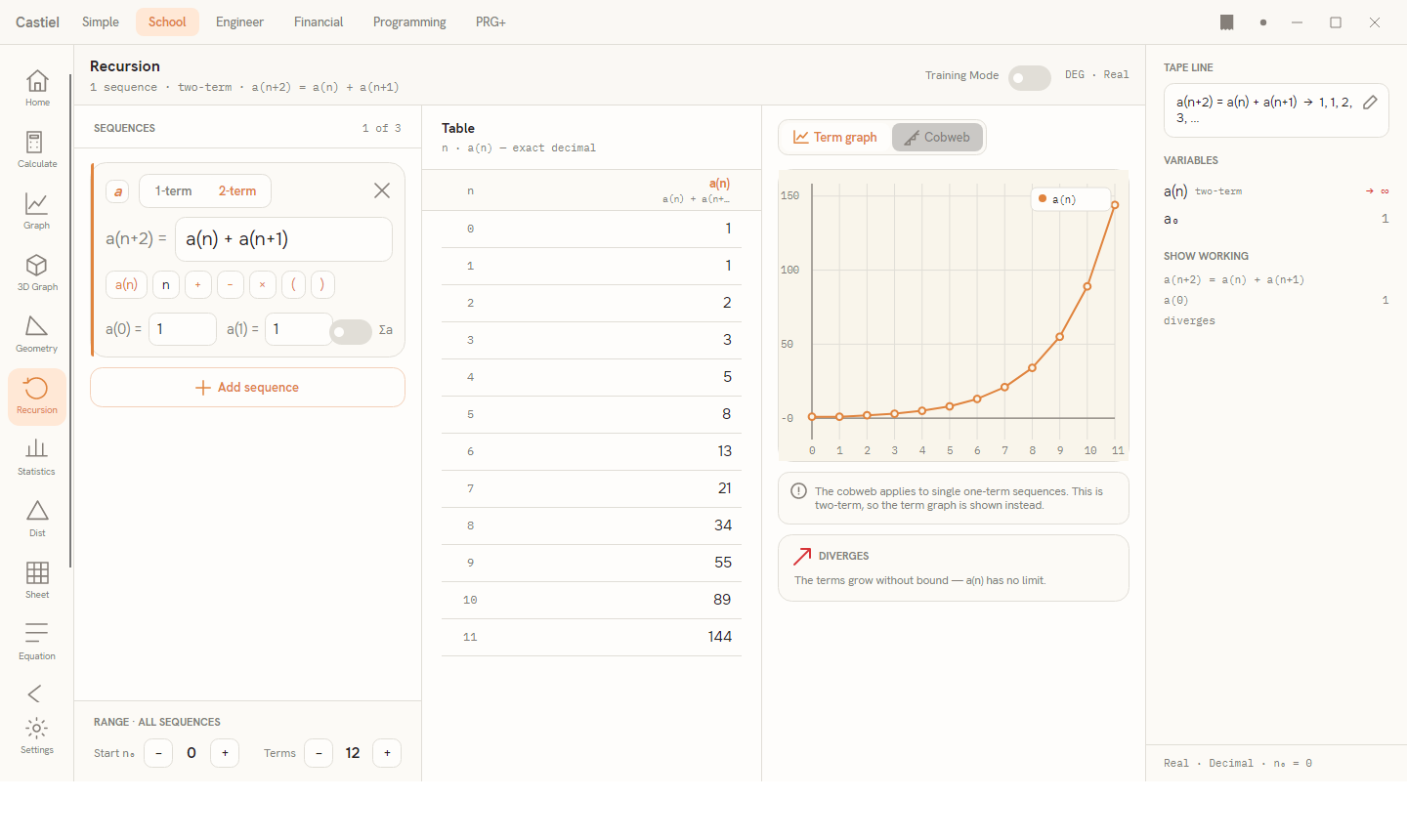Open the 3D Graph sidebar tool
This screenshot has width=1407, height=840.
[x=37, y=273]
